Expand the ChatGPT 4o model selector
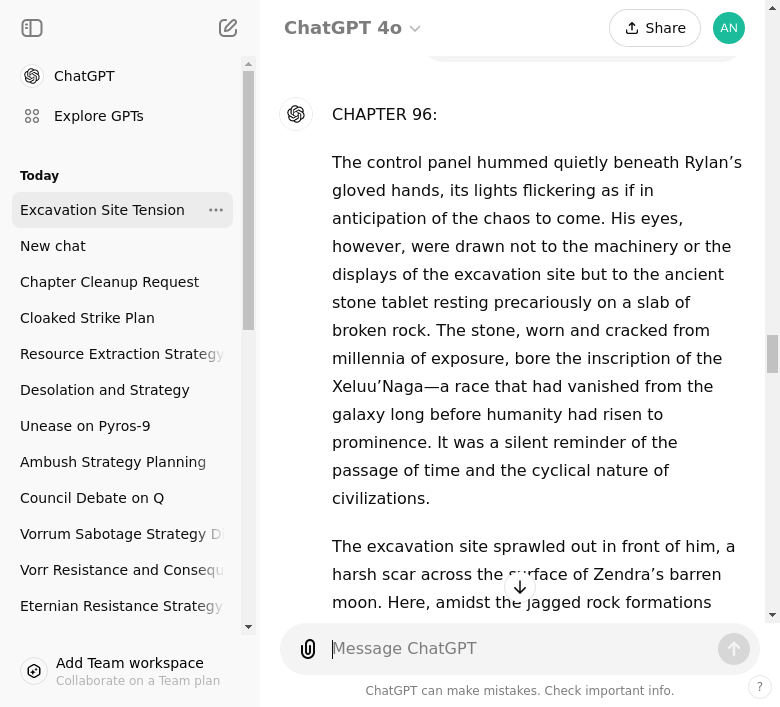Image resolution: width=780 pixels, height=707 pixels. point(352,28)
